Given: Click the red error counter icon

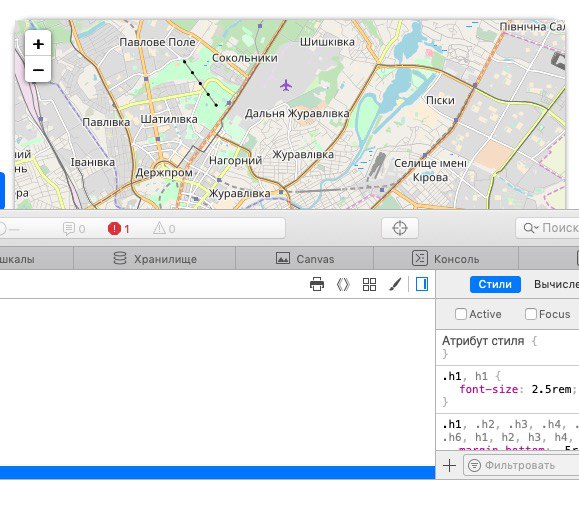Looking at the screenshot, I should (x=114, y=229).
